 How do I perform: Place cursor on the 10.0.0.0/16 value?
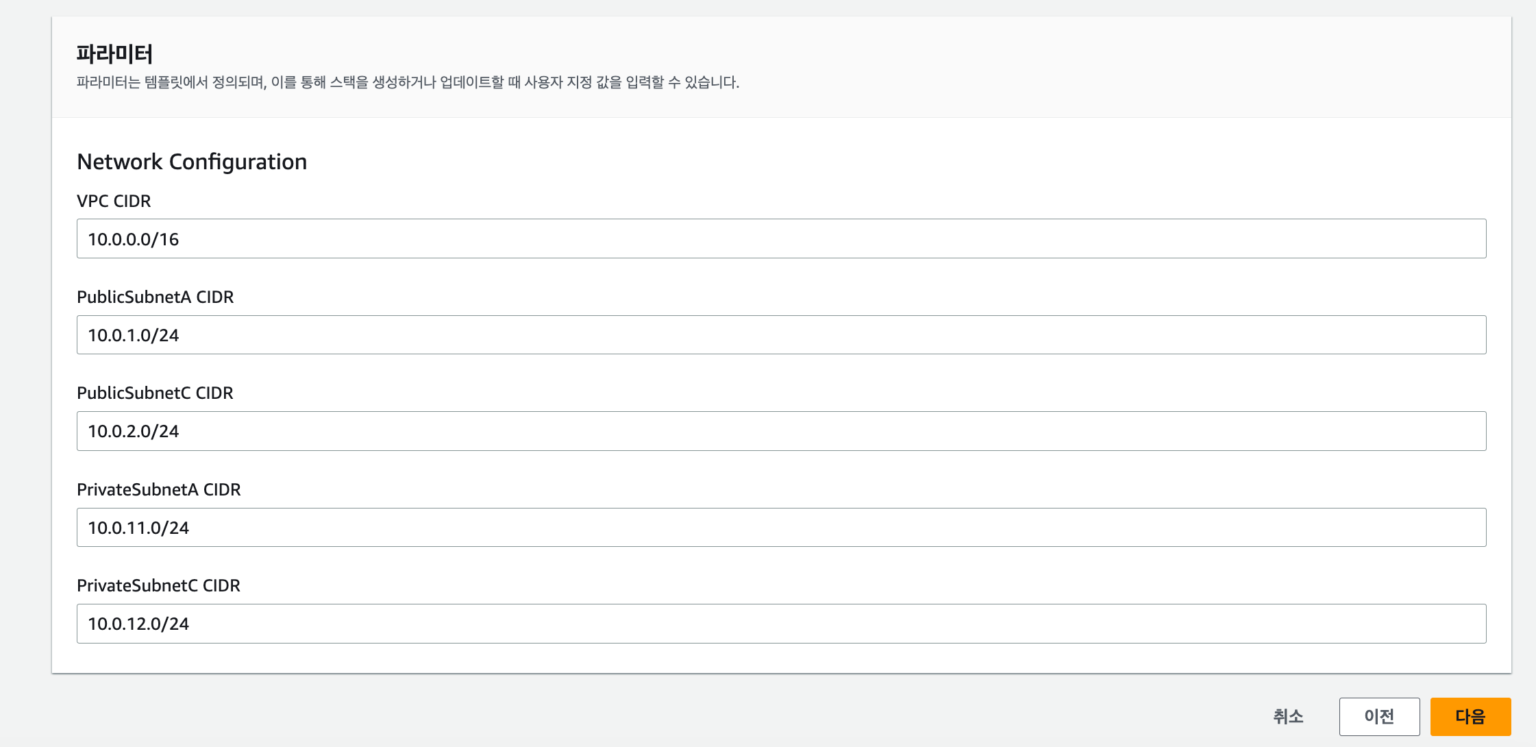[x=133, y=239]
